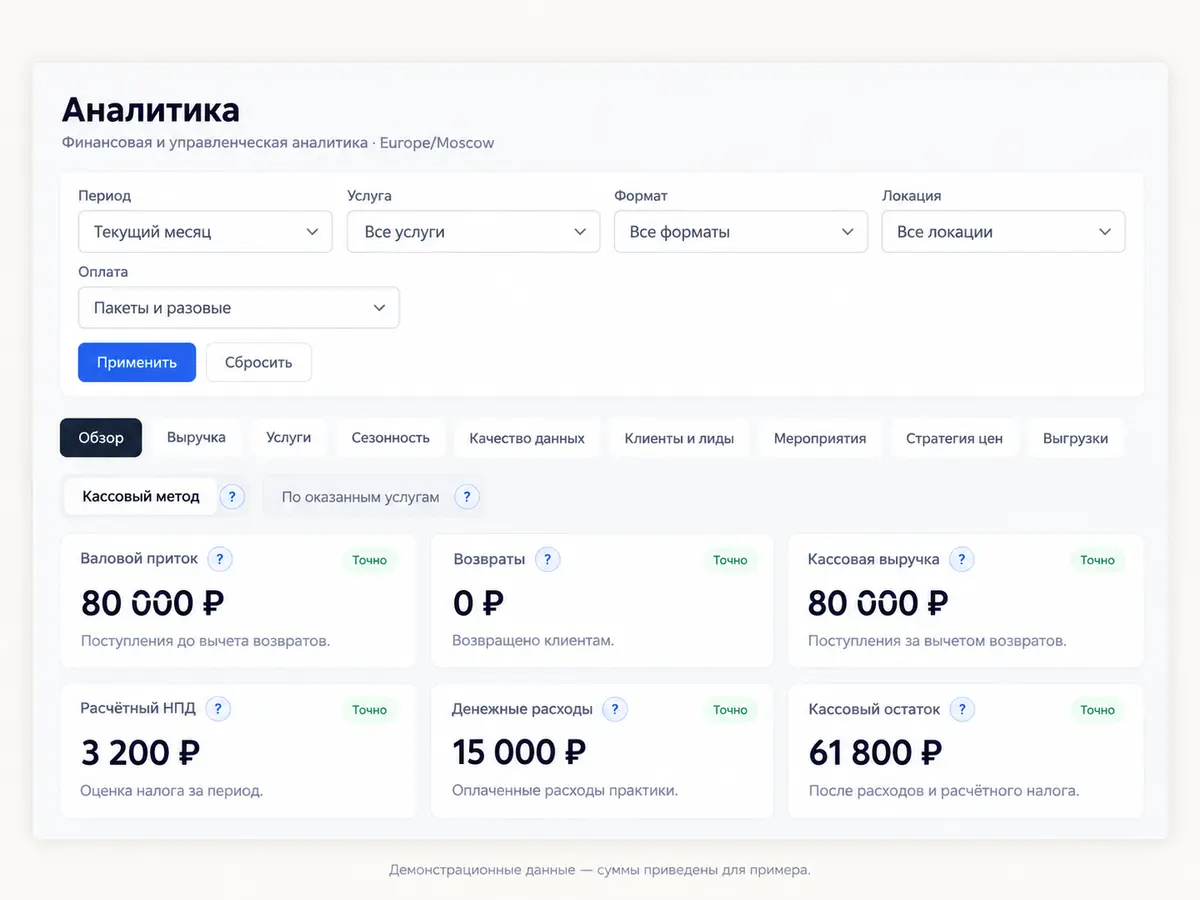1200x900 pixels.
Task: Click Точно badge on Расчётный НПД card
Action: coord(369,710)
